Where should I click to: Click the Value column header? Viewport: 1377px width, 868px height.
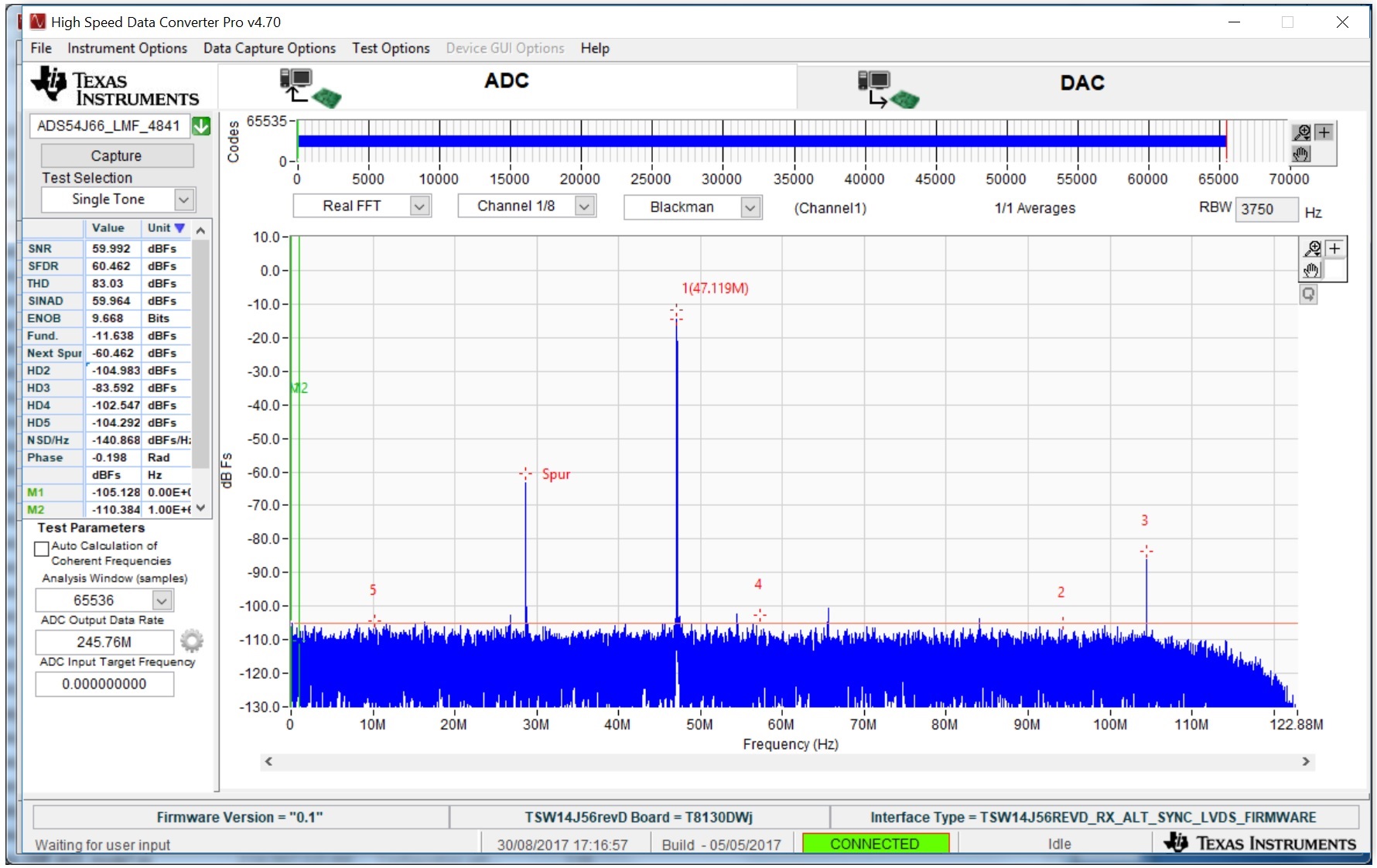click(112, 228)
